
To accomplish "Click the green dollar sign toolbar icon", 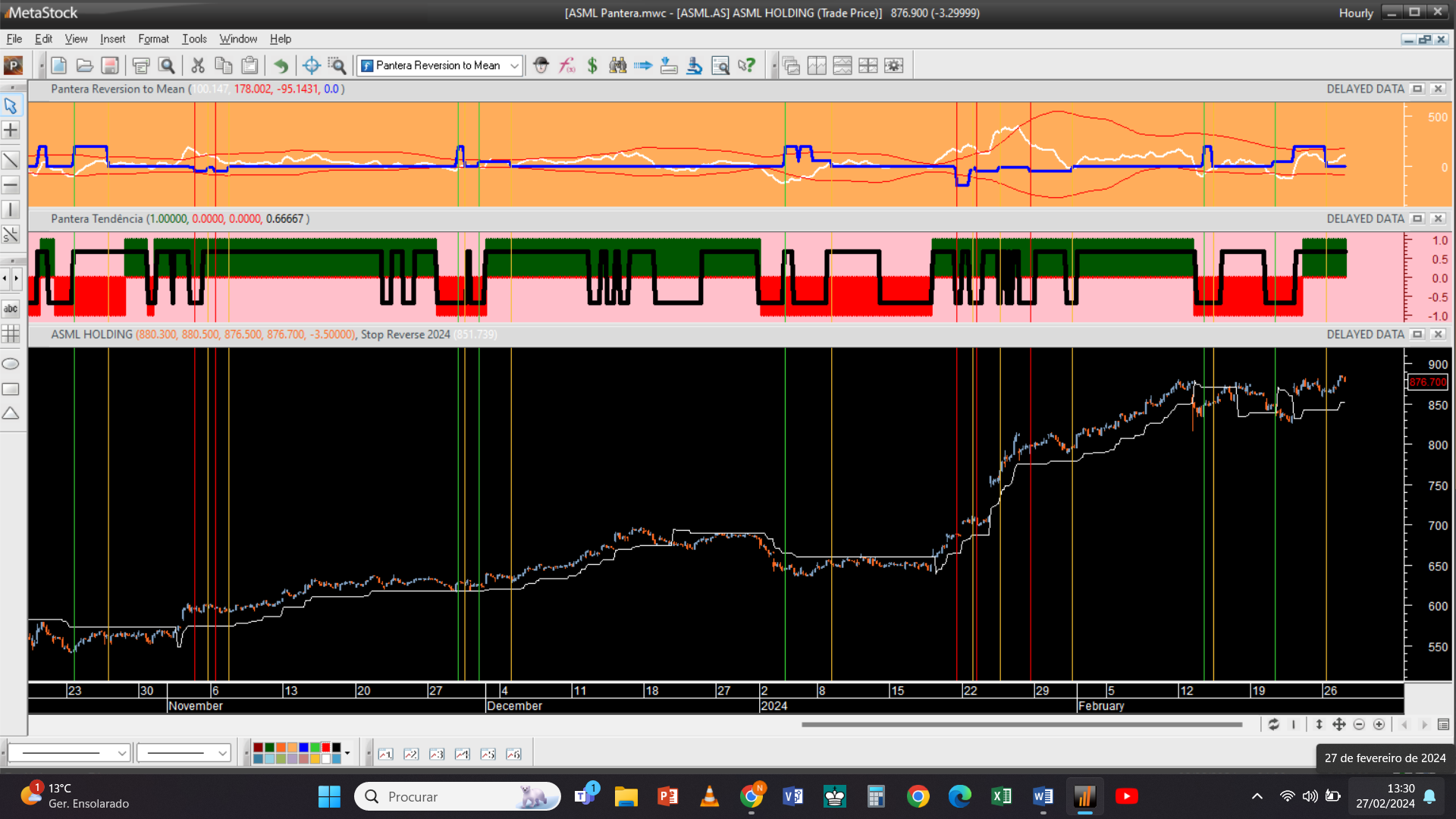I will coord(592,65).
